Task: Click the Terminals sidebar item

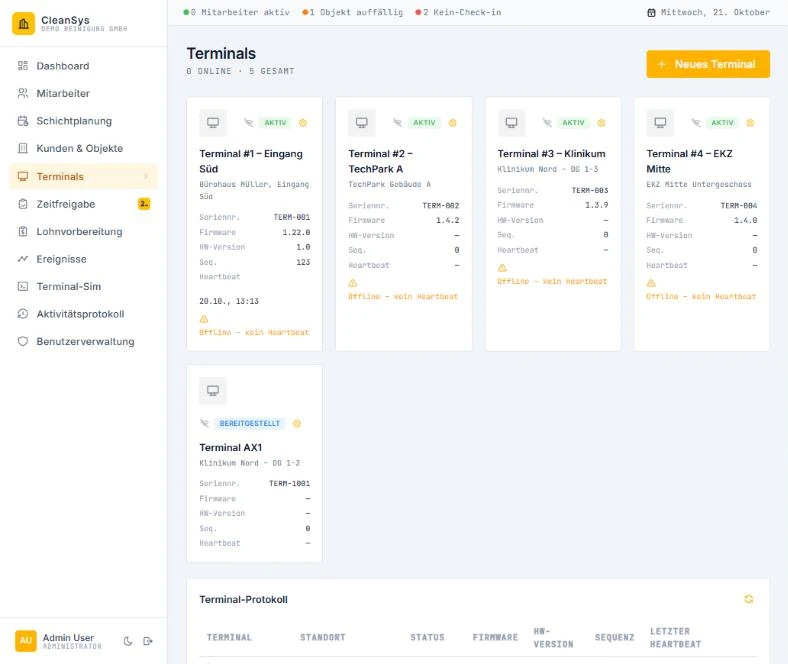Action: tap(83, 176)
